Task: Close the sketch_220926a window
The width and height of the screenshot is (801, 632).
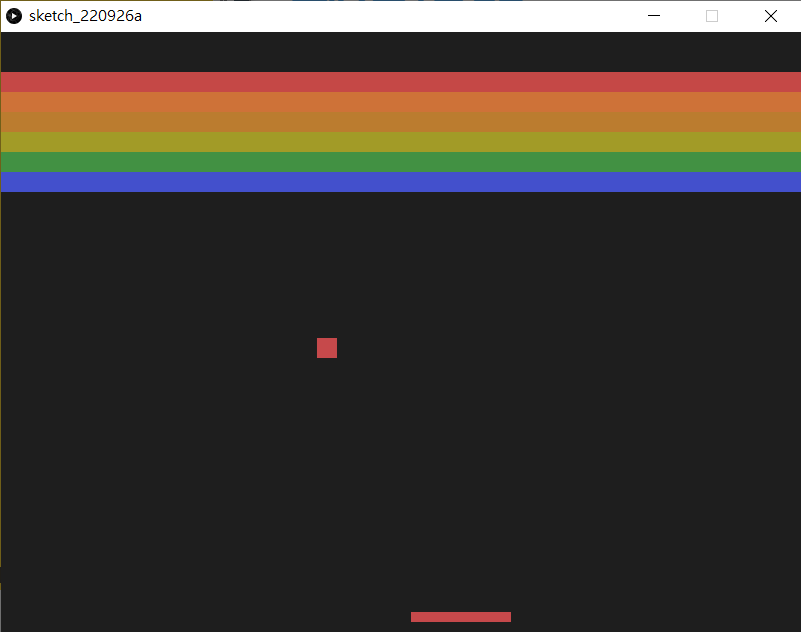Action: tap(771, 16)
